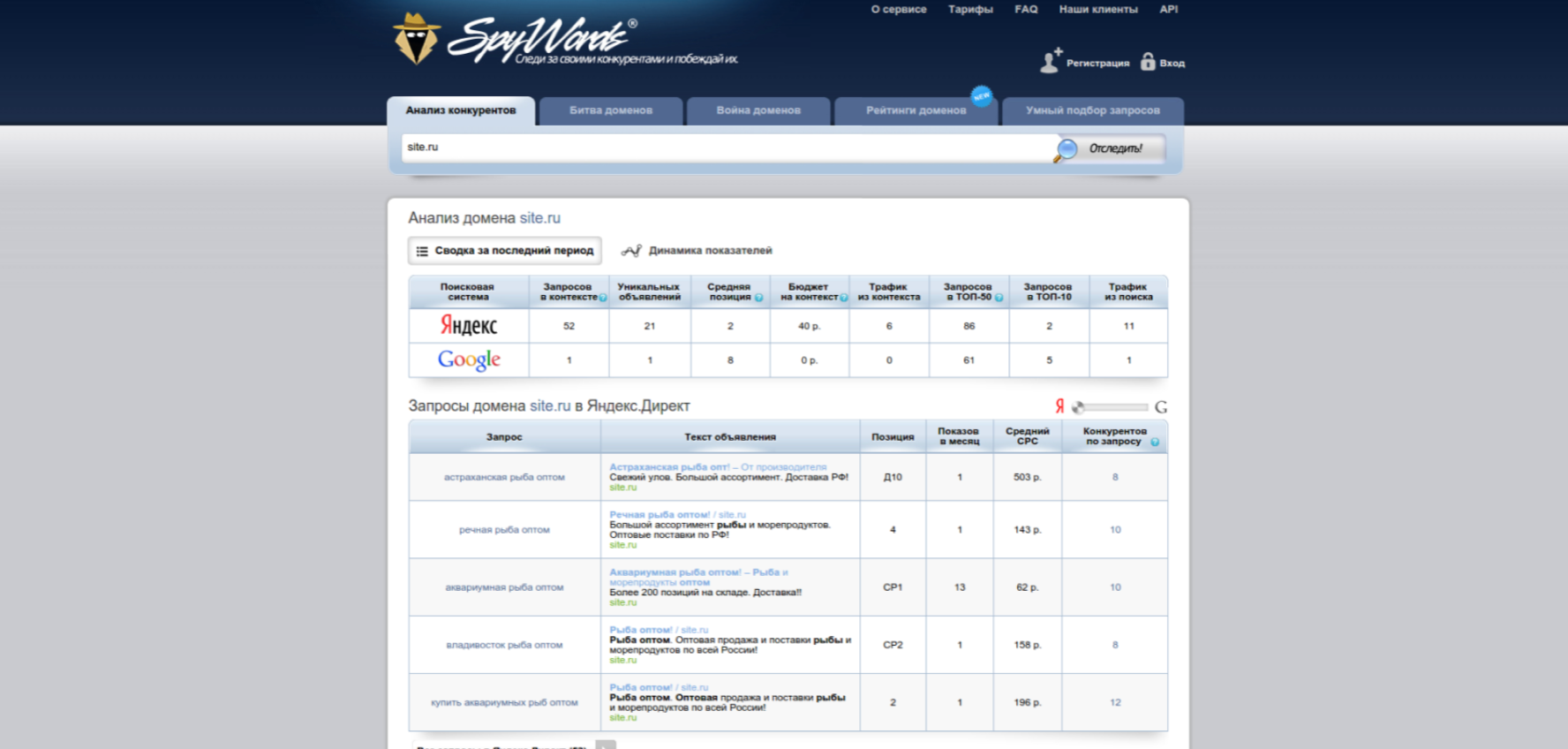Click the red Я icon beside the slider
Screen dimensions: 1568x749
[1059, 406]
